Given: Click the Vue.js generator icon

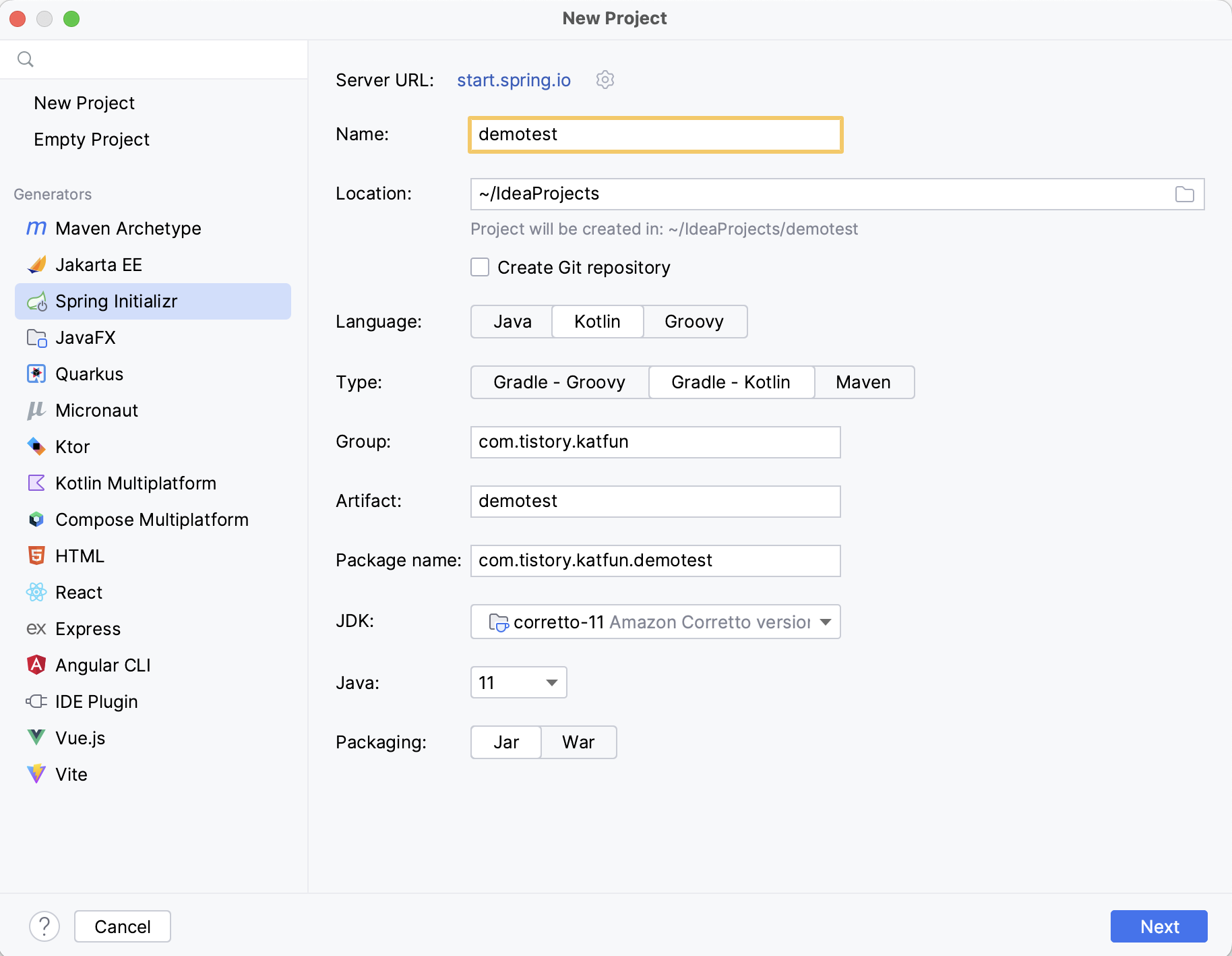Looking at the screenshot, I should 36,738.
